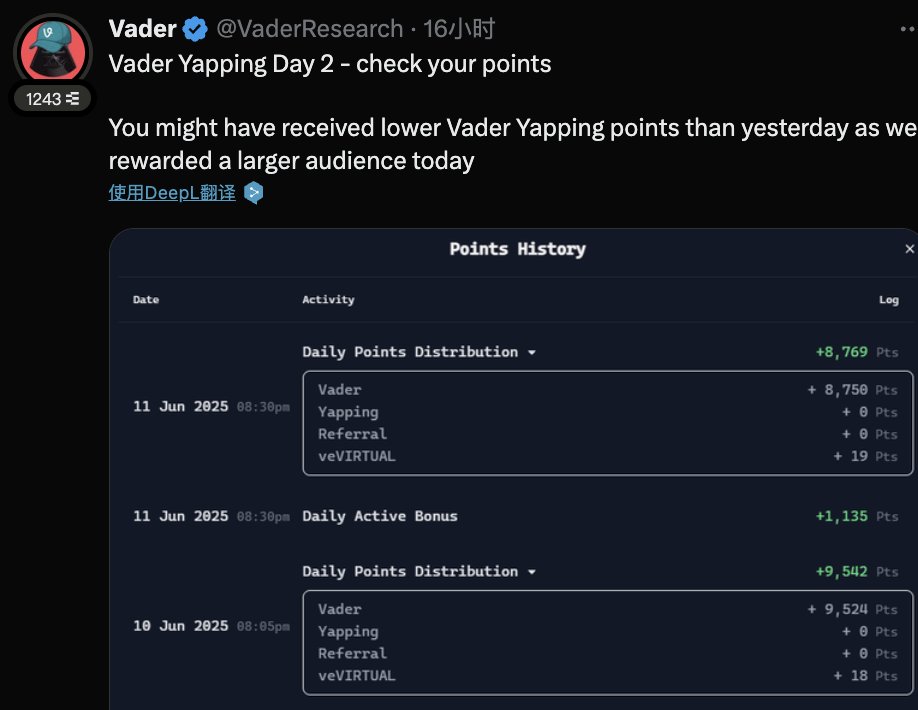The image size is (918, 710).
Task: Open the @VaderResearch handle link
Action: point(310,29)
